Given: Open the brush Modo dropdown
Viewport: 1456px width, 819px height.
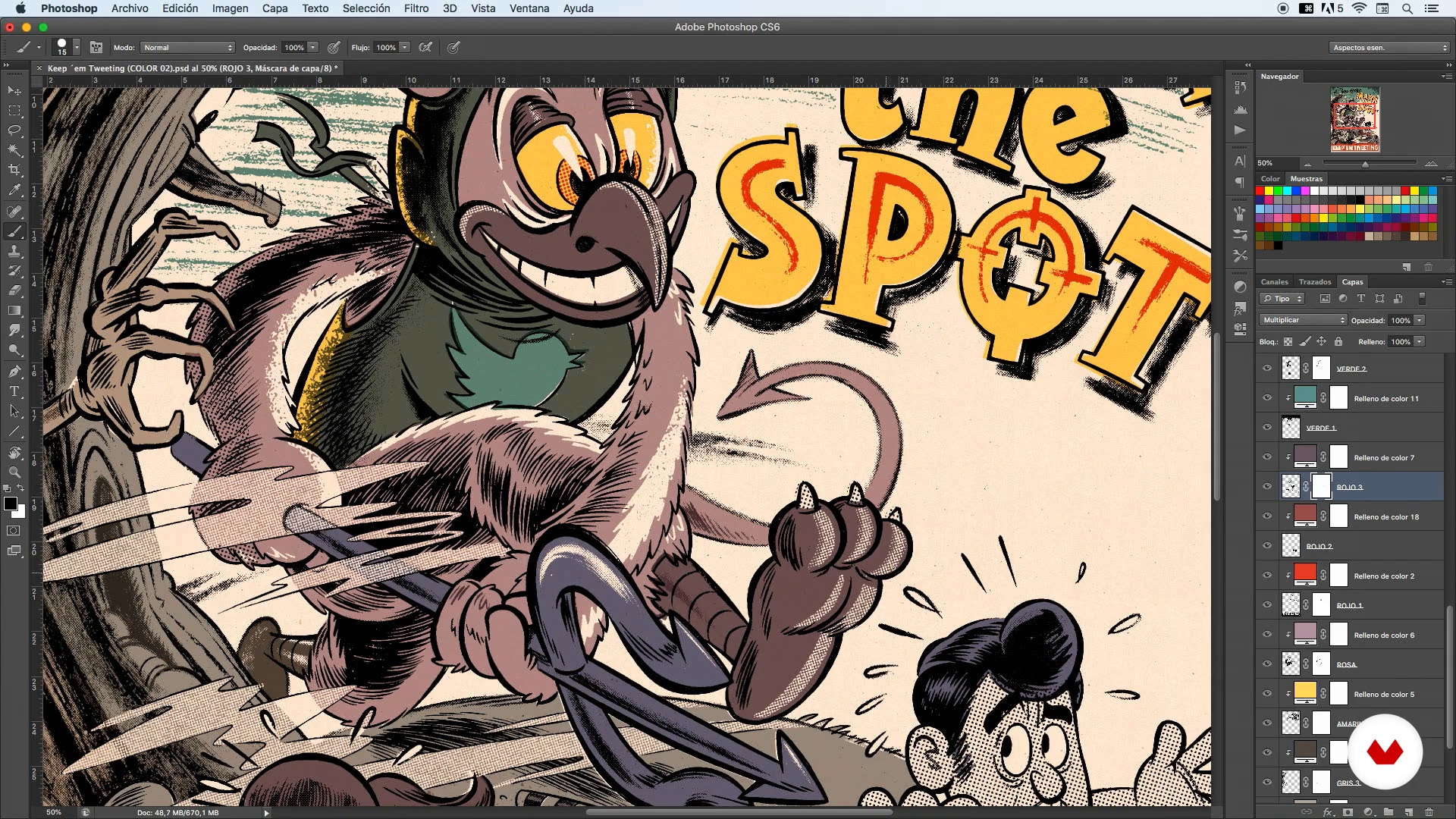Looking at the screenshot, I should 187,47.
